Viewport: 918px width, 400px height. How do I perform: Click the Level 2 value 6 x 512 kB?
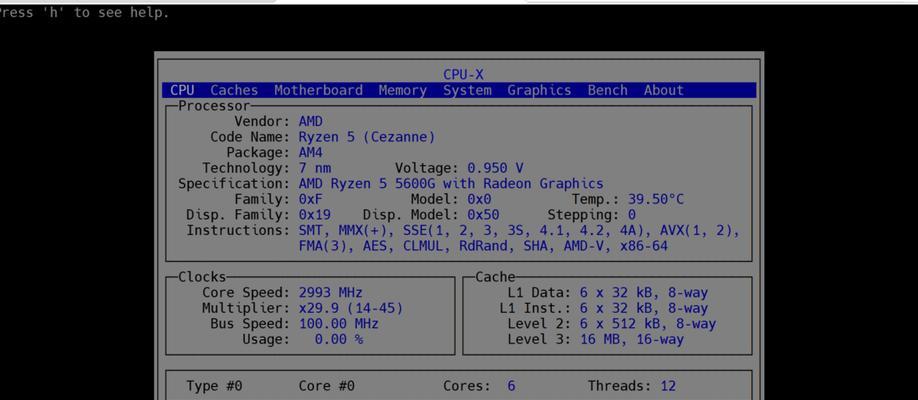point(648,324)
